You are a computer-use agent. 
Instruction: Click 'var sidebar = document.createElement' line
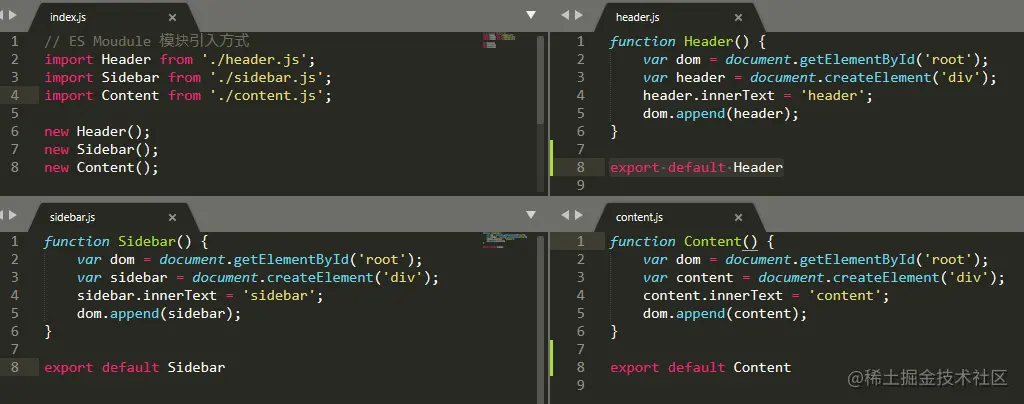(x=258, y=277)
